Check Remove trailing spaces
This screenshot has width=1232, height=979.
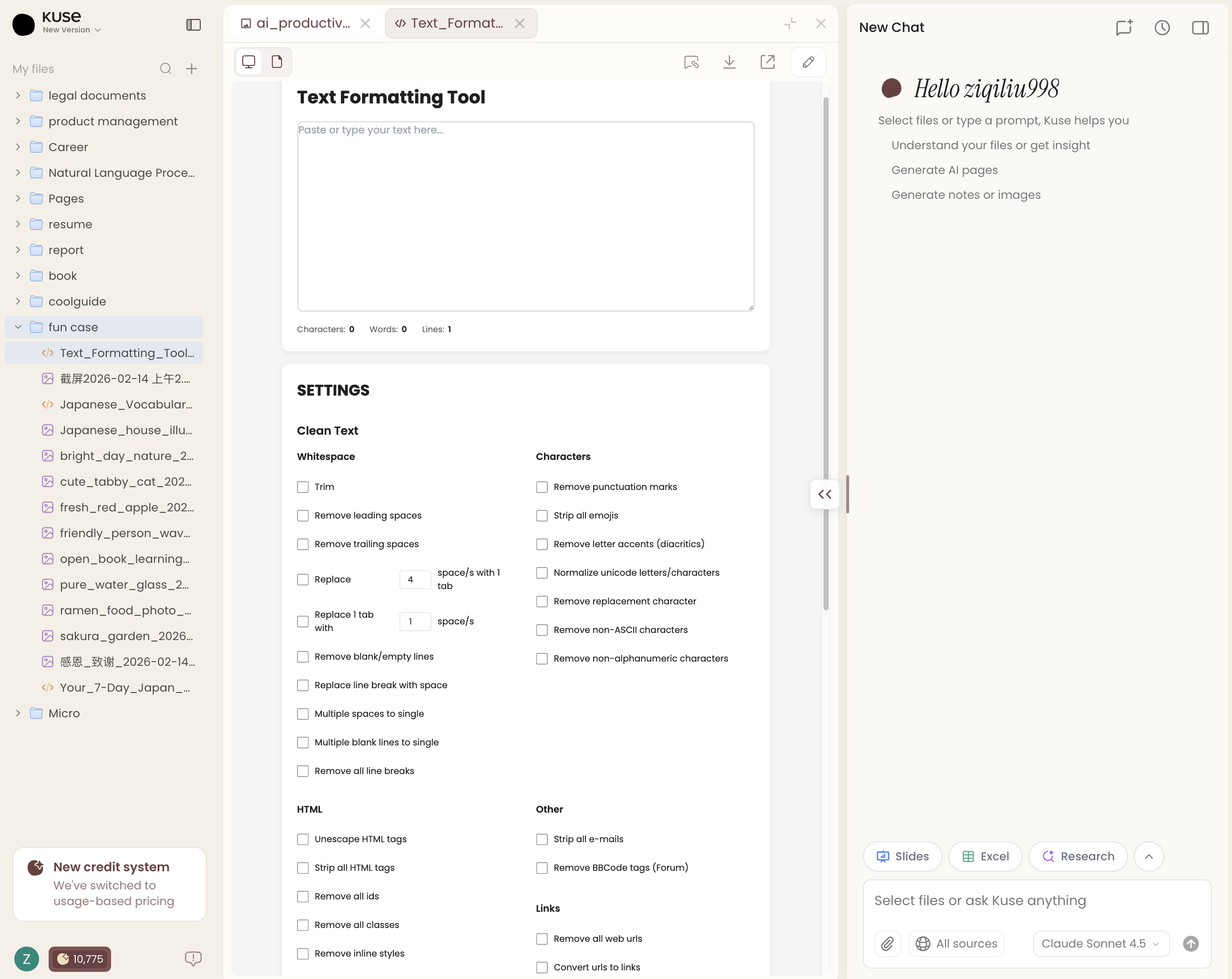pos(303,544)
